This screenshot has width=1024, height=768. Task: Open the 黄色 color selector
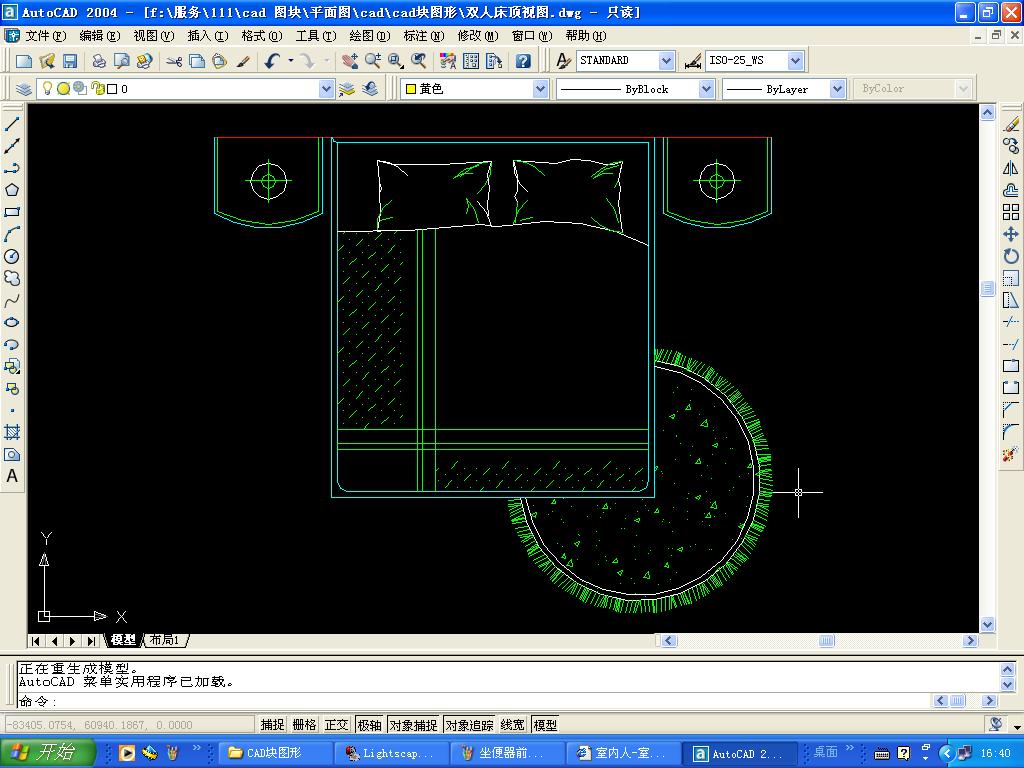point(540,89)
